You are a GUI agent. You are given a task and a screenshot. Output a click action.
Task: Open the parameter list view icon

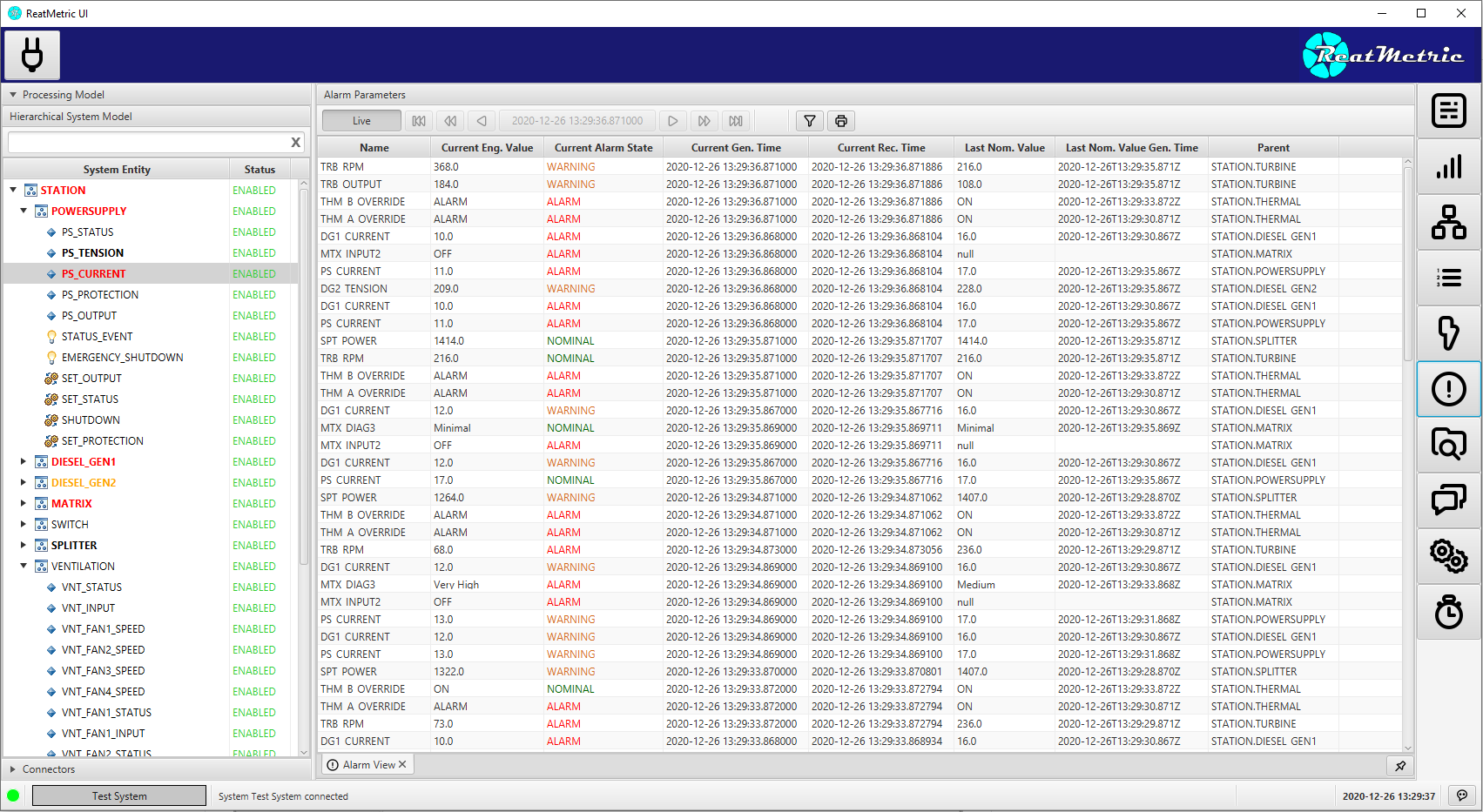pyautogui.click(x=1448, y=111)
